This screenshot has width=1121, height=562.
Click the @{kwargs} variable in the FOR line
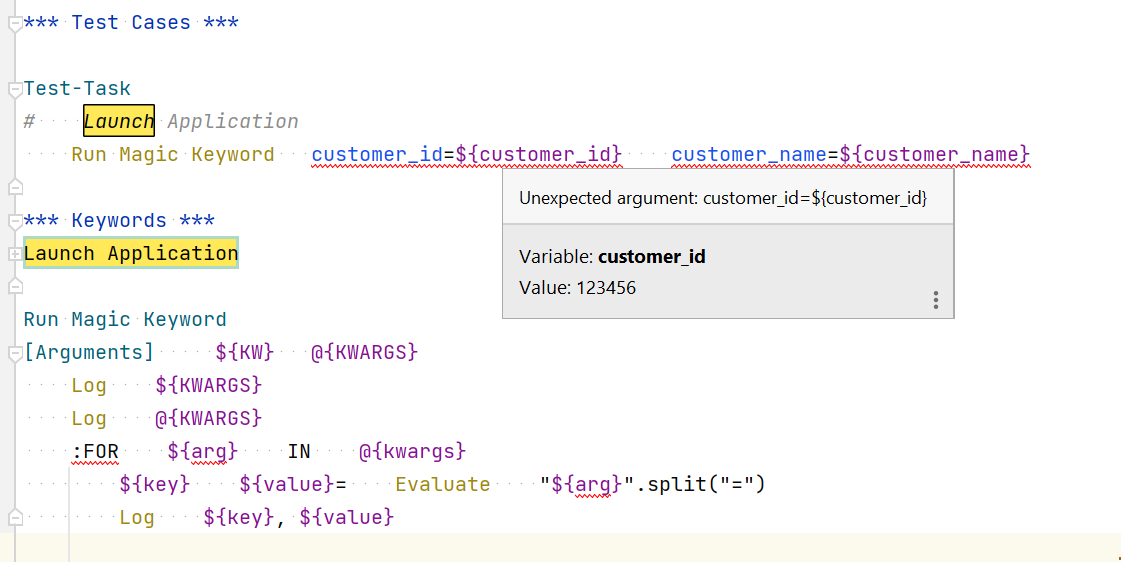pos(412,452)
